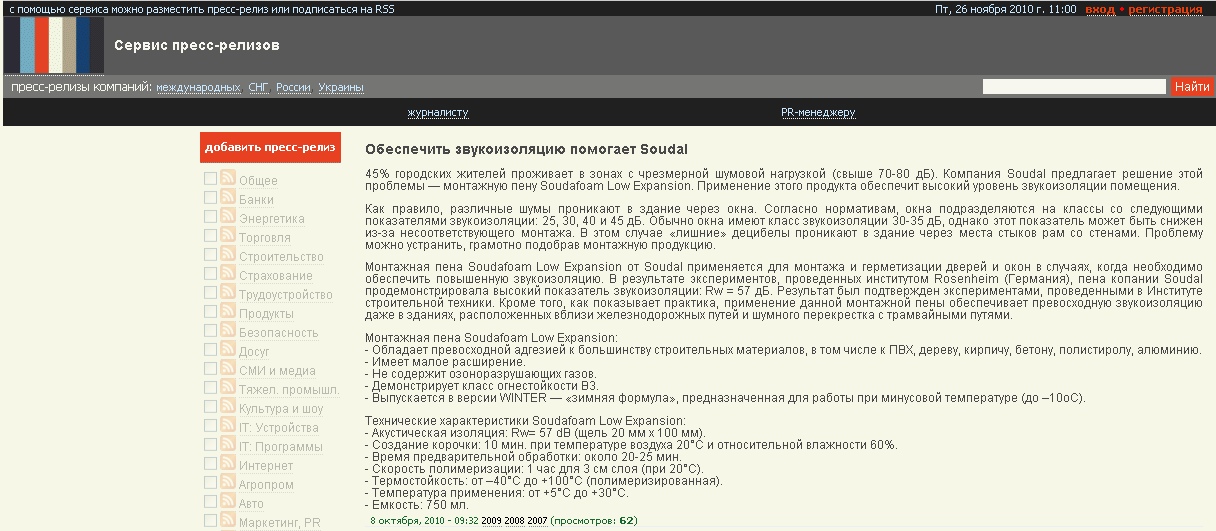The width and height of the screenshot is (1216, 531).
Task: Click the RSS icon next to Тяжел. промышл.
Action: (x=228, y=388)
